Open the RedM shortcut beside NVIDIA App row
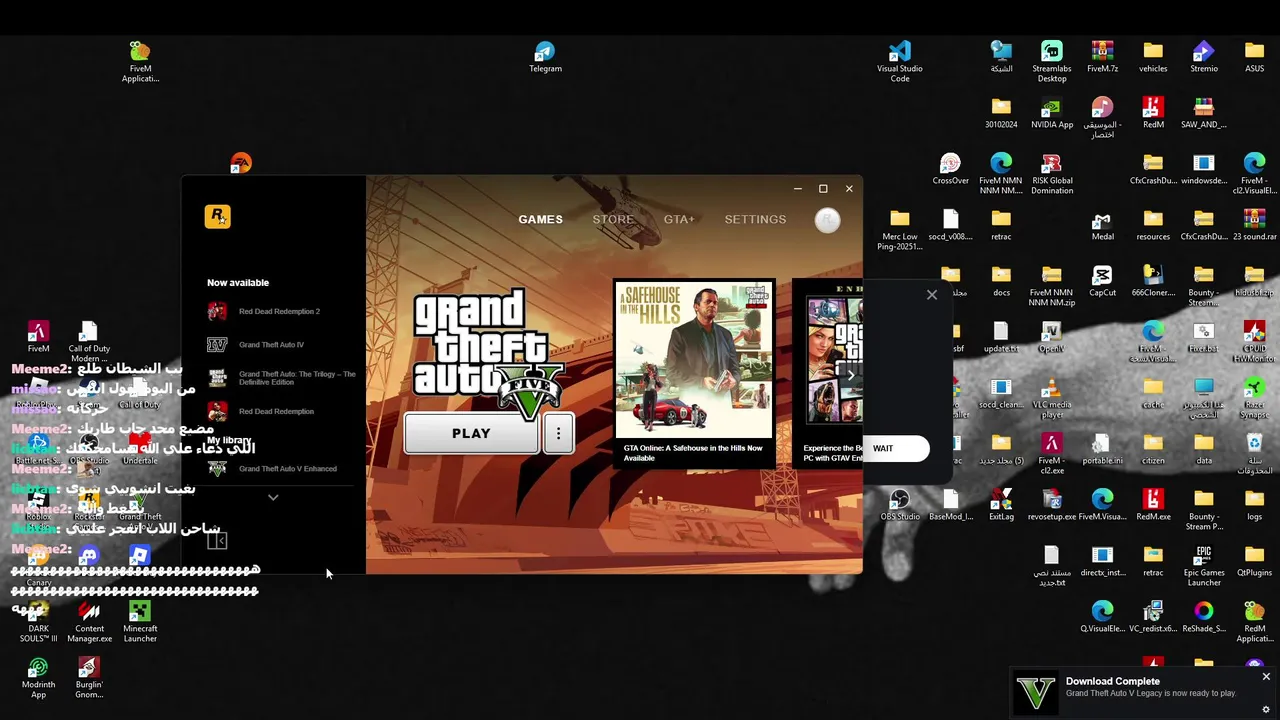This screenshot has width=1280, height=720. [x=1153, y=113]
